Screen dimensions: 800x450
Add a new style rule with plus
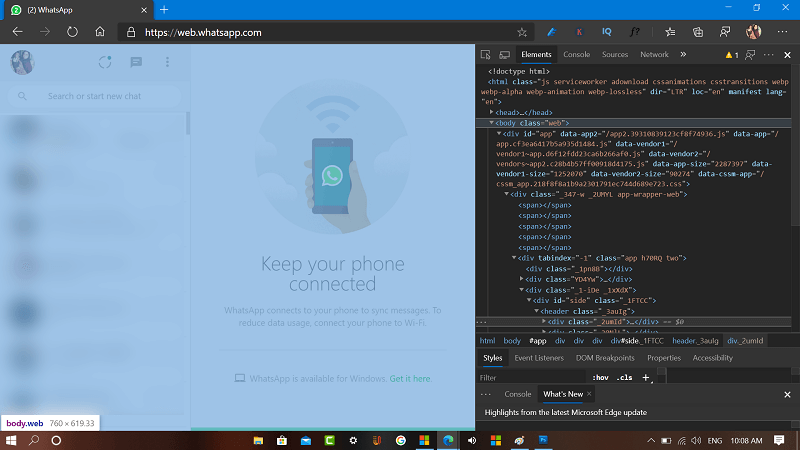click(x=646, y=378)
